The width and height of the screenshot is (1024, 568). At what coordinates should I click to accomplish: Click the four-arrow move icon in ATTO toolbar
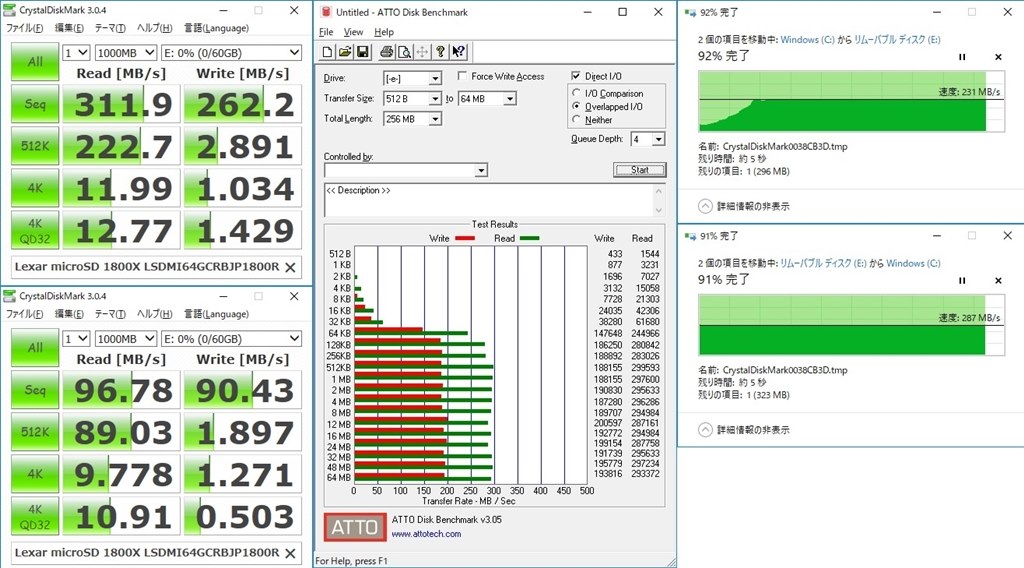[422, 52]
